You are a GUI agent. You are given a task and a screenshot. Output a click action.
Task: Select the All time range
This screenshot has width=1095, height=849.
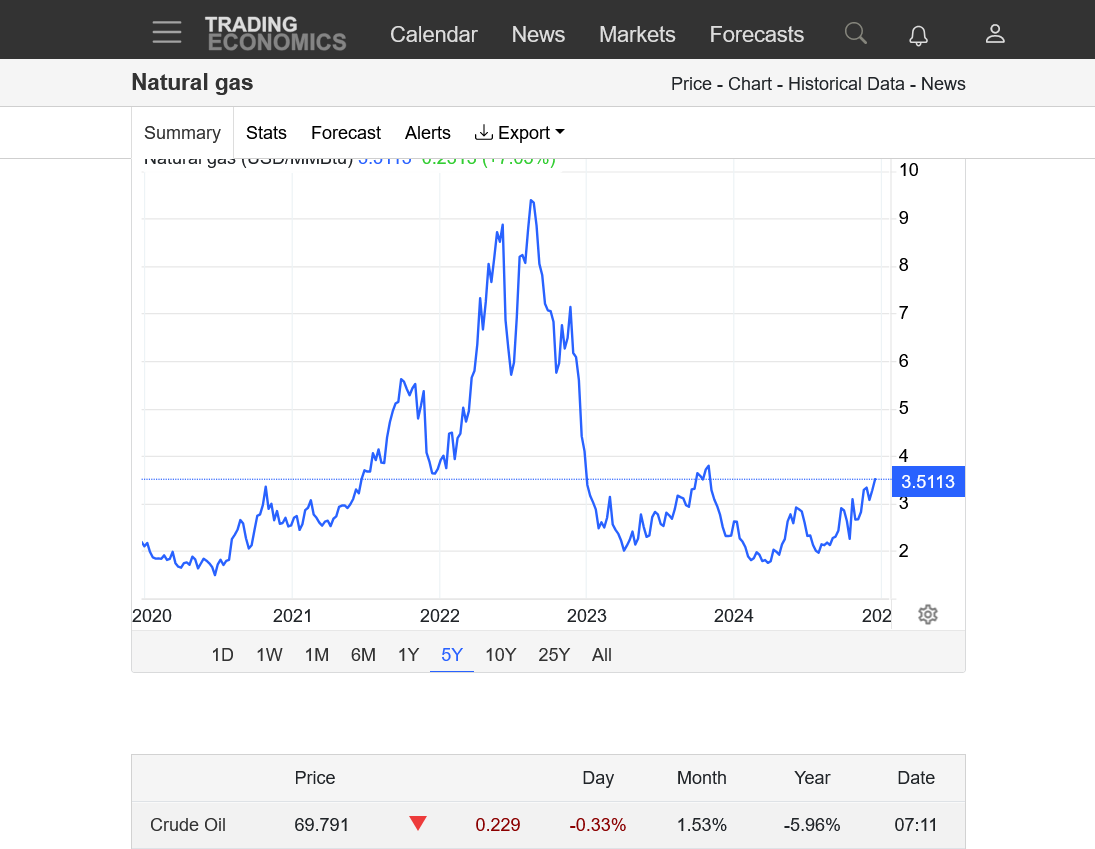click(601, 655)
